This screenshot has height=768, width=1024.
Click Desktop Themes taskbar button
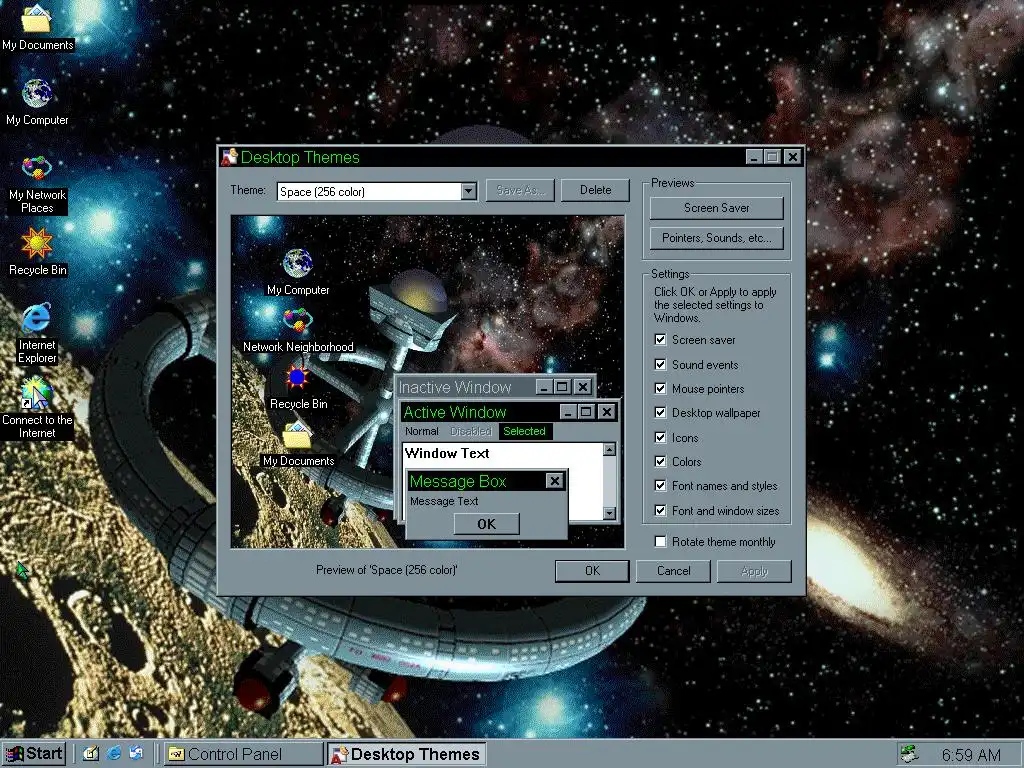[x=406, y=754]
